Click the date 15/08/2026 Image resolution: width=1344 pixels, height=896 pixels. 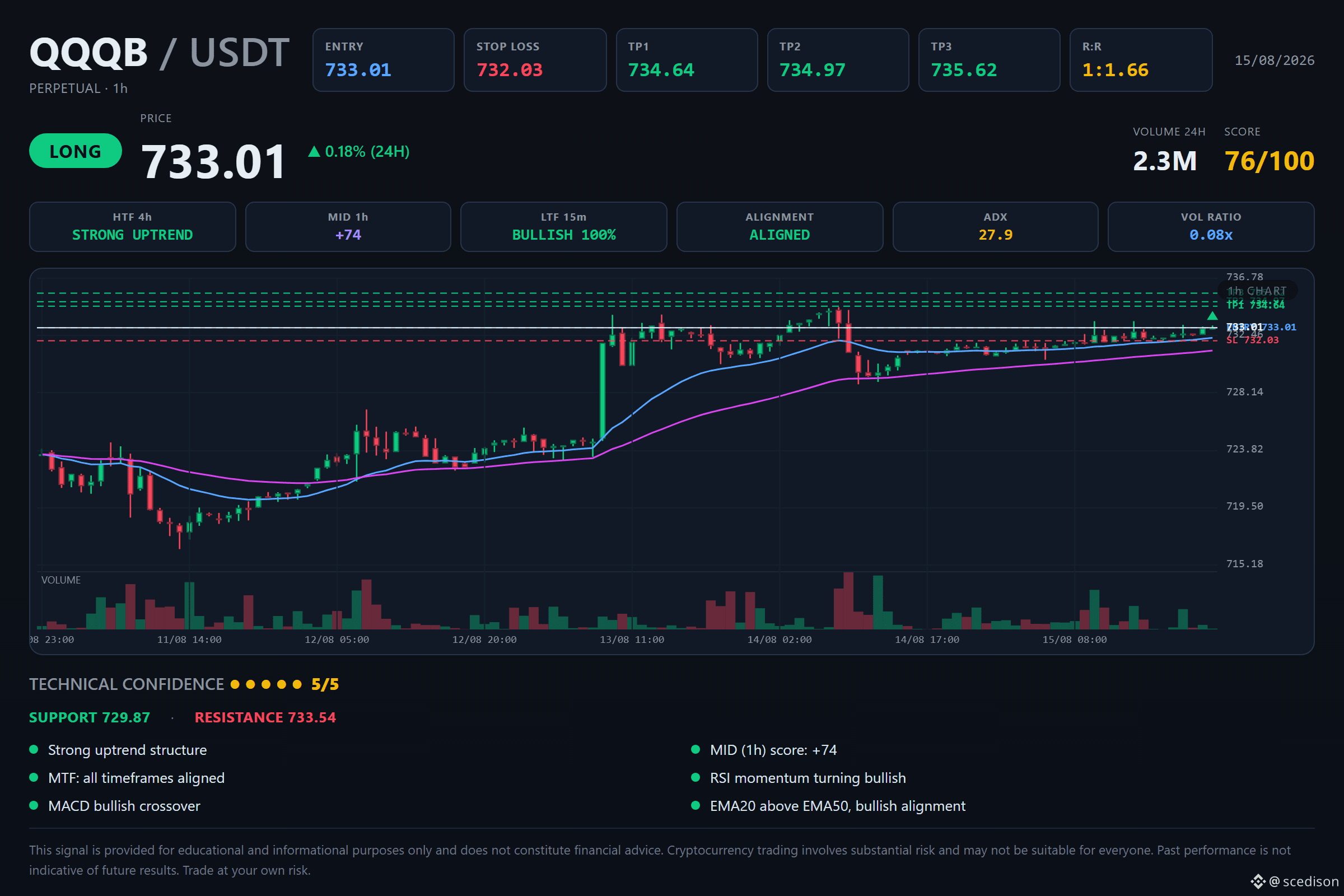click(x=1275, y=60)
